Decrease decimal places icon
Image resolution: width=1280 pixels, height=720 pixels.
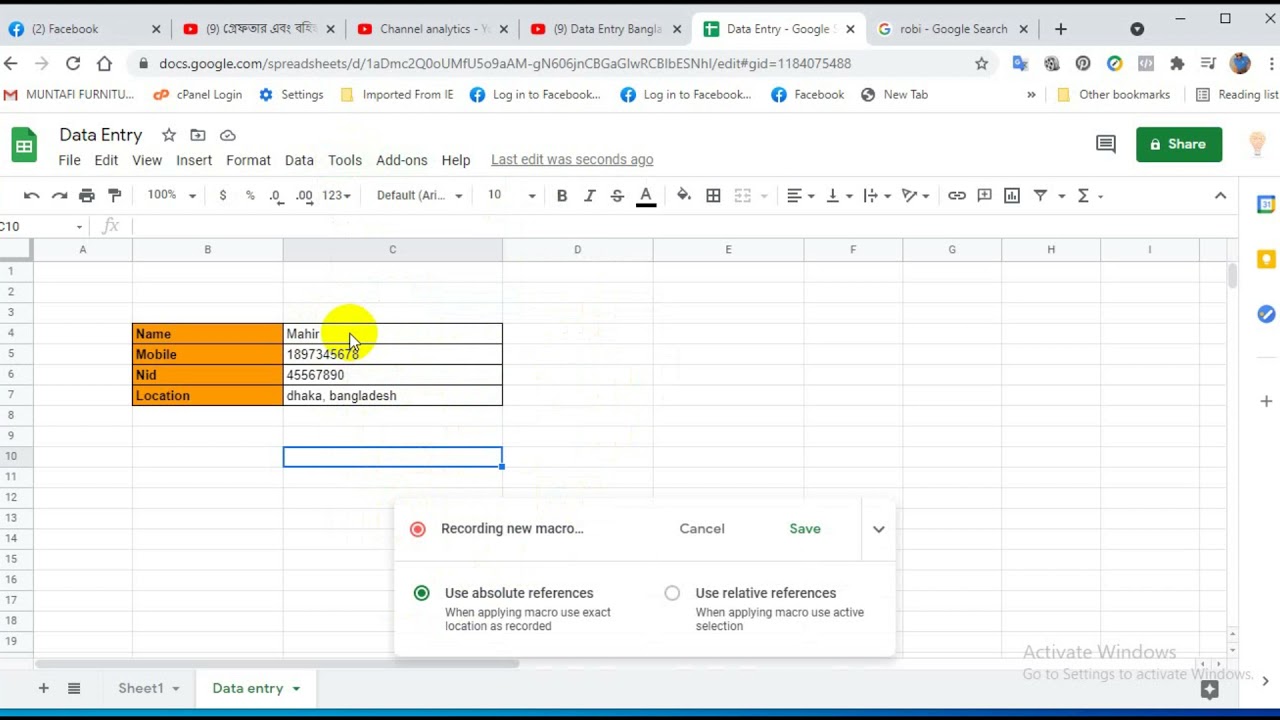(276, 196)
